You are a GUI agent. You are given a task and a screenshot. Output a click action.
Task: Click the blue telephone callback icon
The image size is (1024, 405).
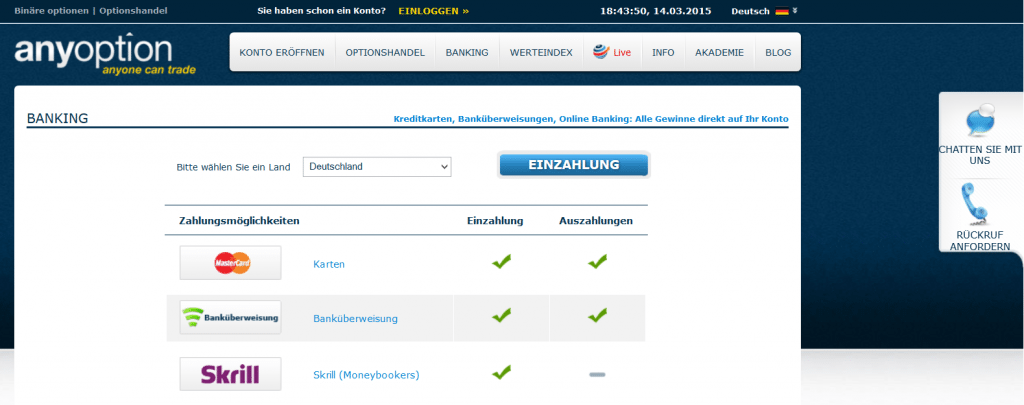pos(976,204)
